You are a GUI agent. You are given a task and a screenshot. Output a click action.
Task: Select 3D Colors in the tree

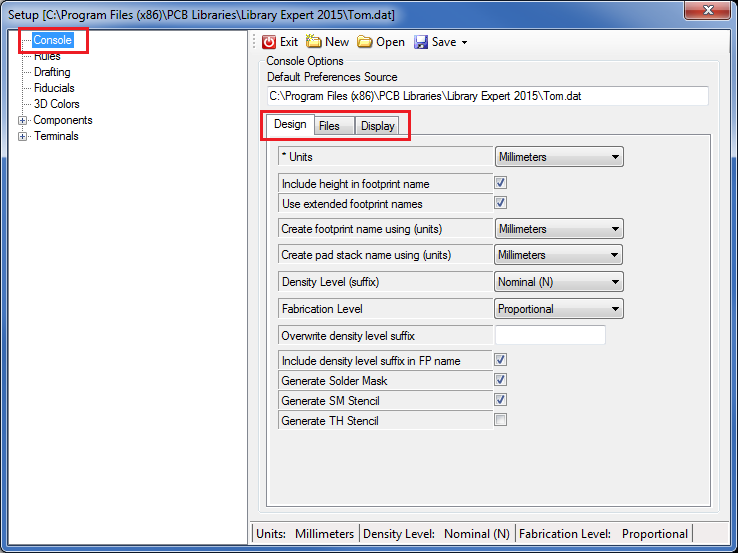(56, 104)
